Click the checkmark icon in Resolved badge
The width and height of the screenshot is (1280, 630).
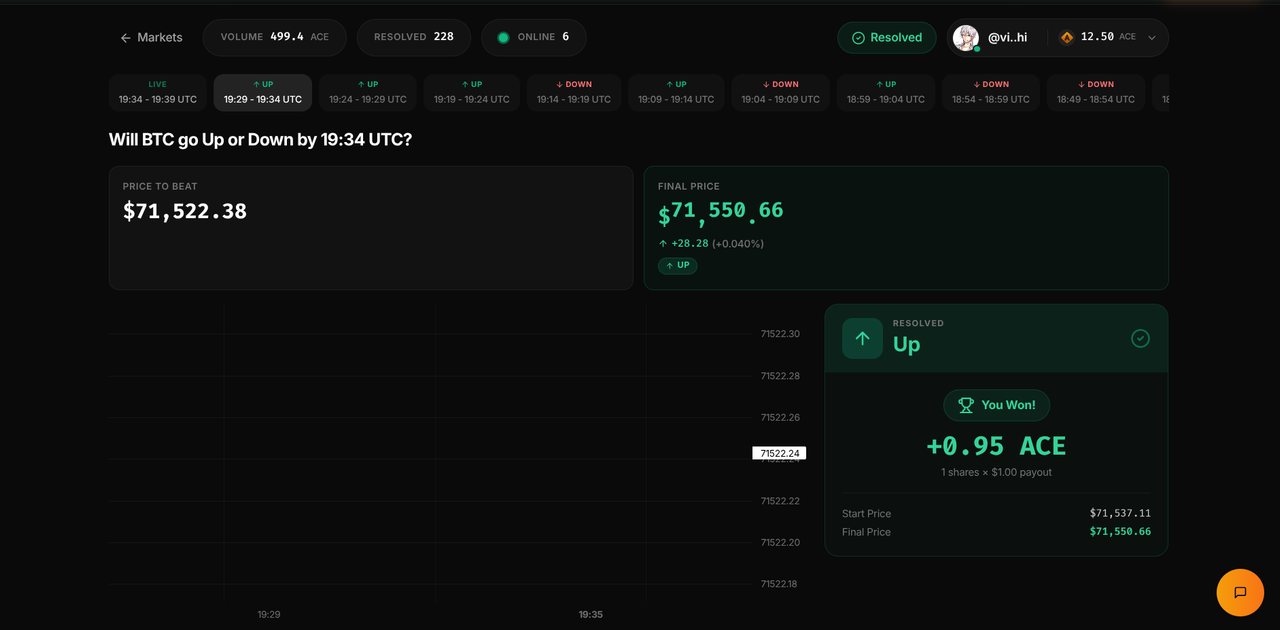pos(858,38)
